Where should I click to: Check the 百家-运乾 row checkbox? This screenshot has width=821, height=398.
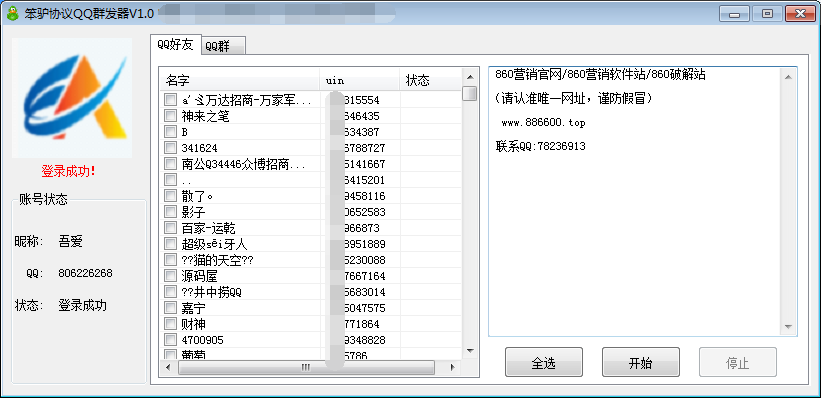click(x=170, y=228)
